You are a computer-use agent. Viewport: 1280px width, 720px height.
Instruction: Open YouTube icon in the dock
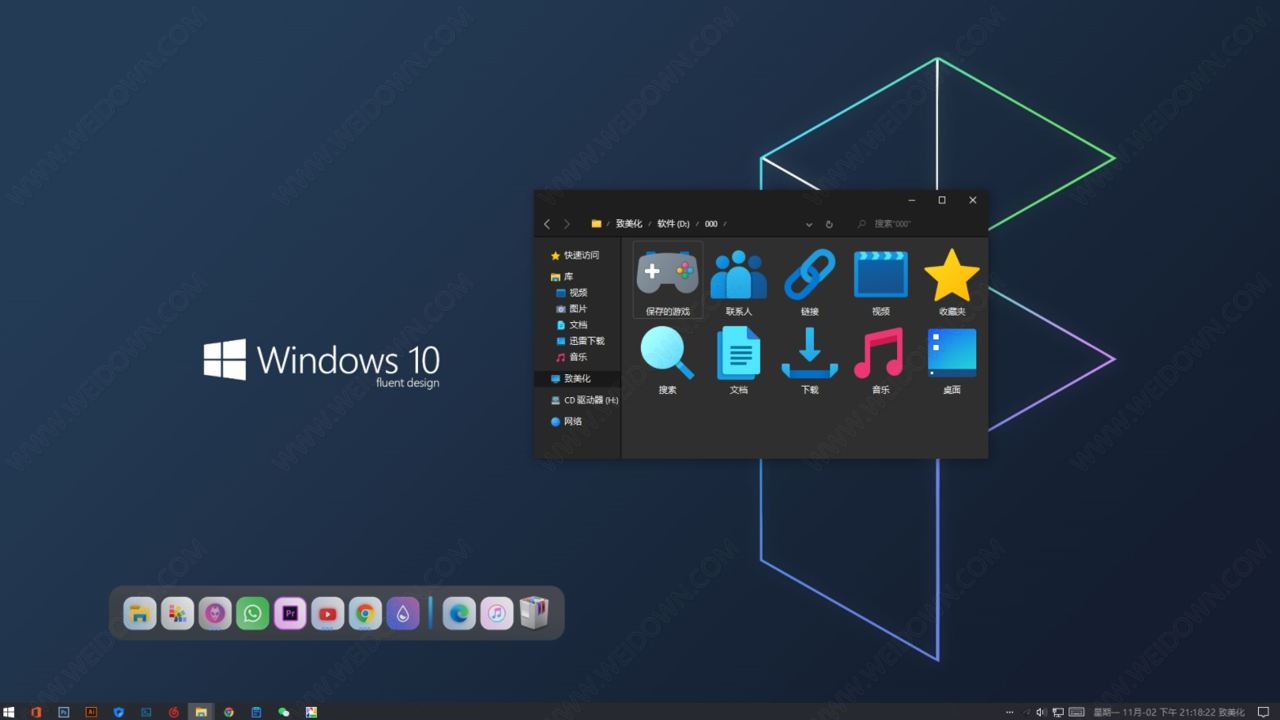click(327, 613)
